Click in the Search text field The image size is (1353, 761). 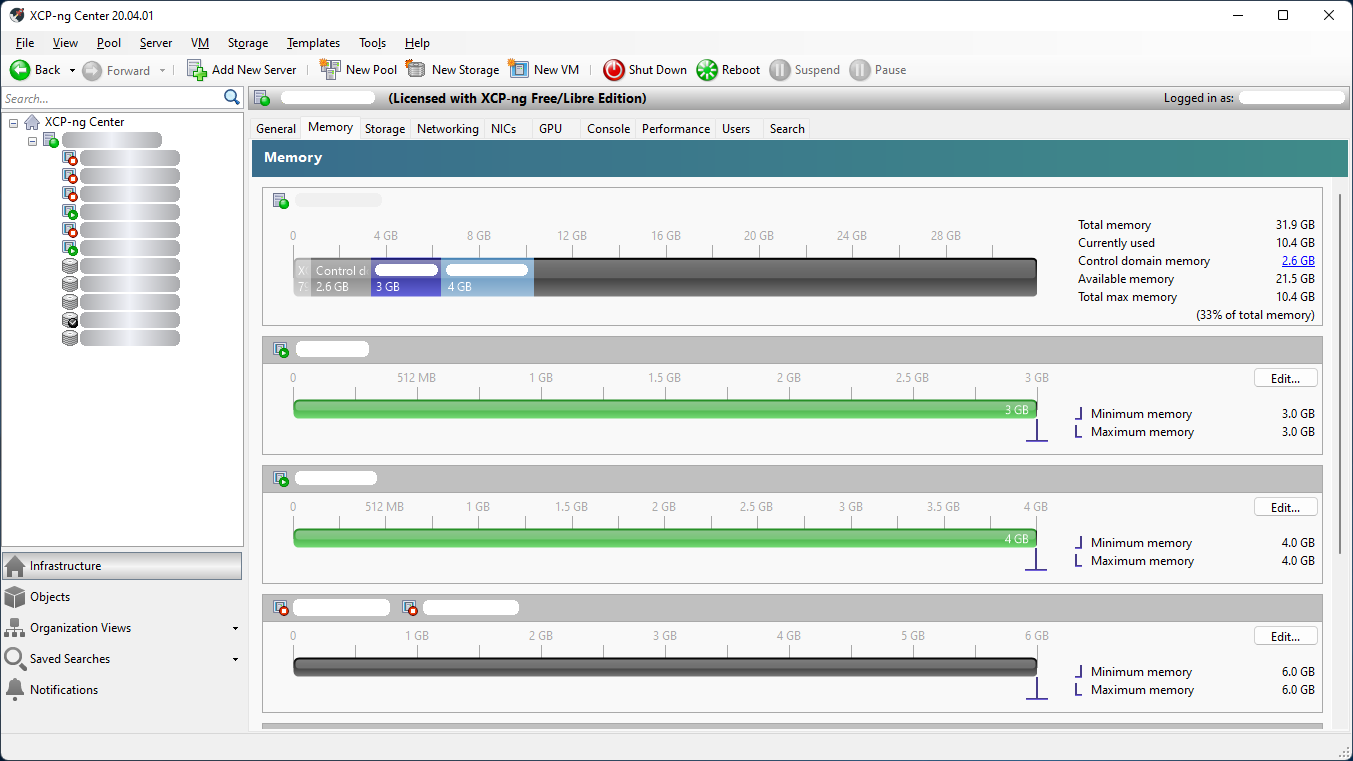[x=110, y=99]
